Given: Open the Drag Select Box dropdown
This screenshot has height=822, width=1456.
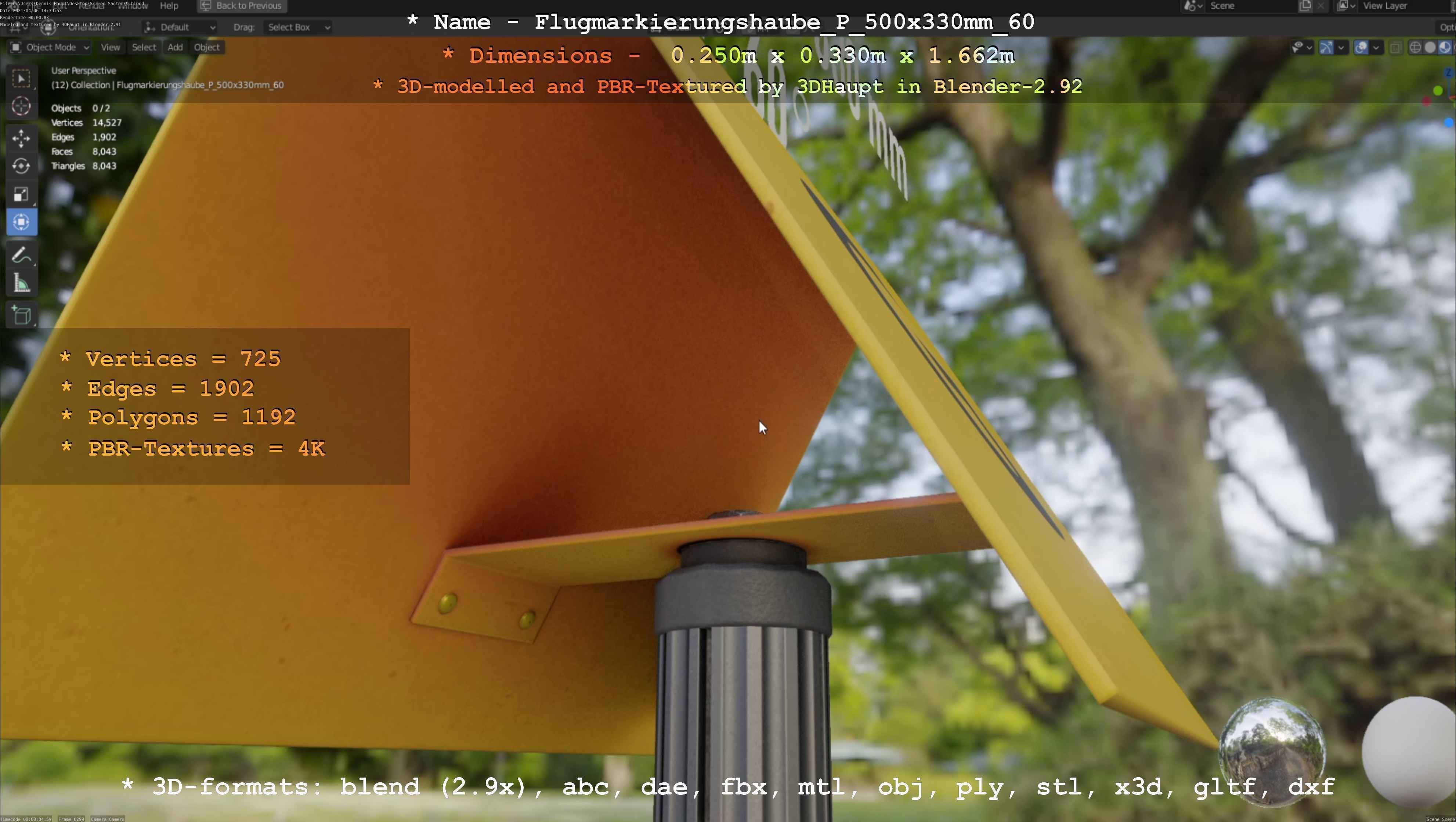Looking at the screenshot, I should (298, 27).
